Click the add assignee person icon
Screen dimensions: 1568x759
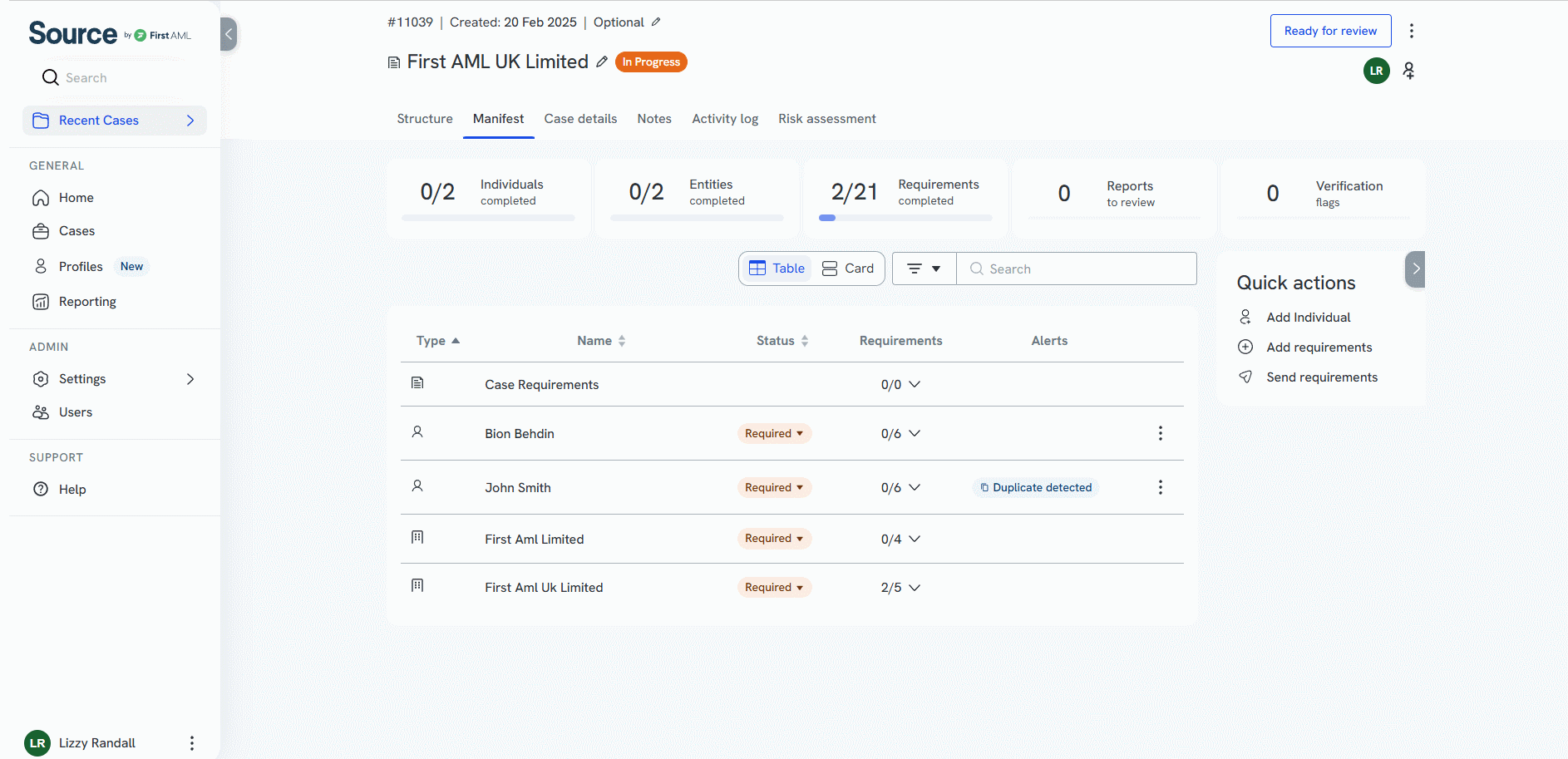[x=1408, y=71]
